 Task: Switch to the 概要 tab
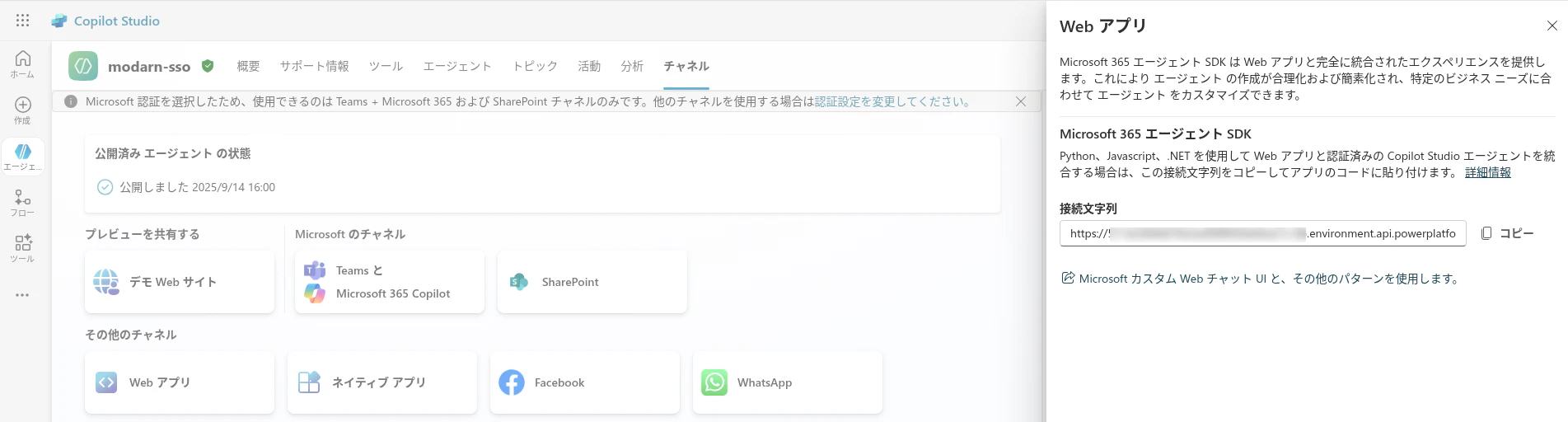(x=248, y=66)
